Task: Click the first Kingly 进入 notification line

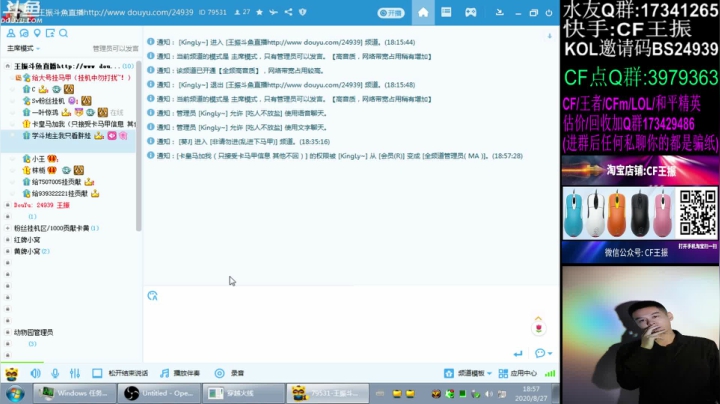Action: (x=281, y=42)
